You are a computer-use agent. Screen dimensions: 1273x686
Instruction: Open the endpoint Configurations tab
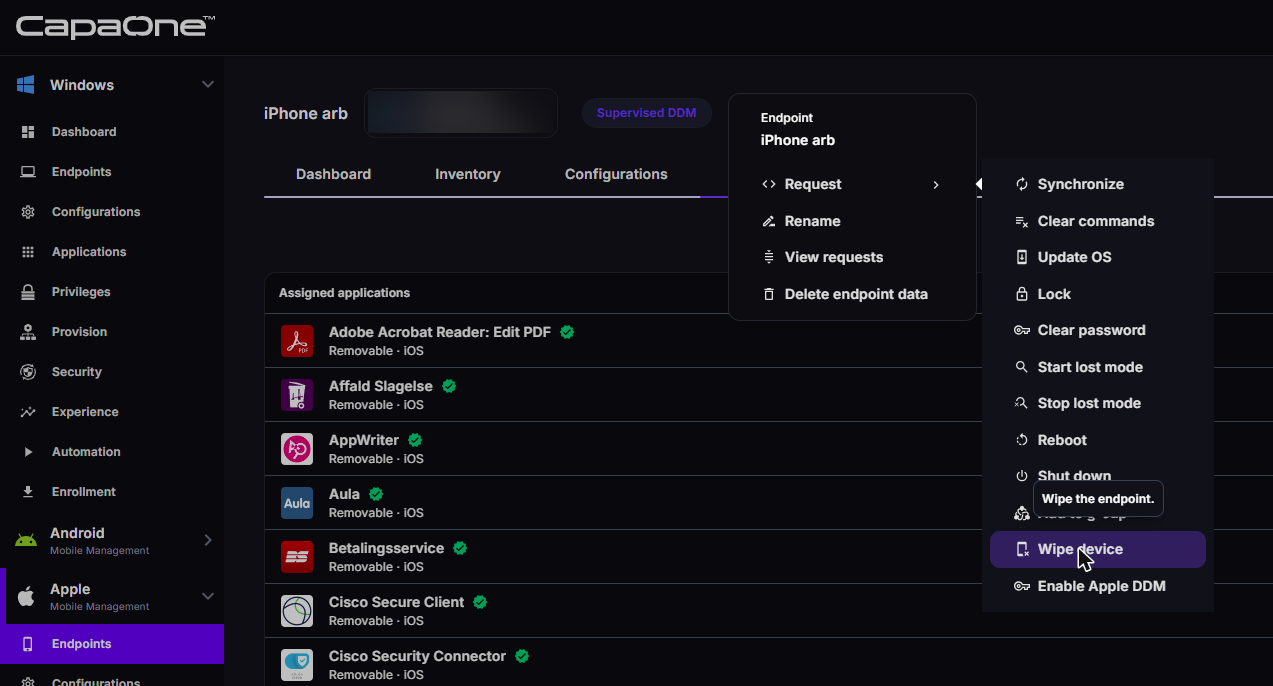pyautogui.click(x=616, y=174)
